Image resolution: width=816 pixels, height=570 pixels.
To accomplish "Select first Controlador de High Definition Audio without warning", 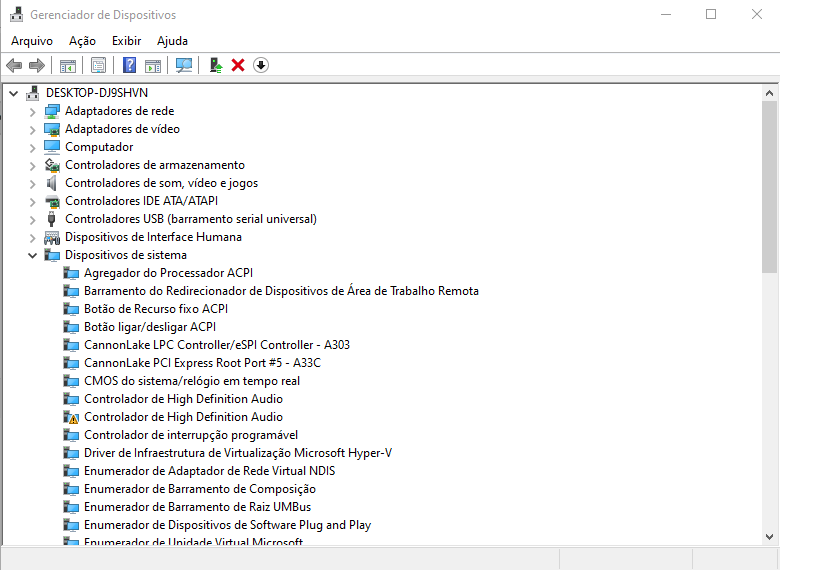I will click(x=183, y=399).
